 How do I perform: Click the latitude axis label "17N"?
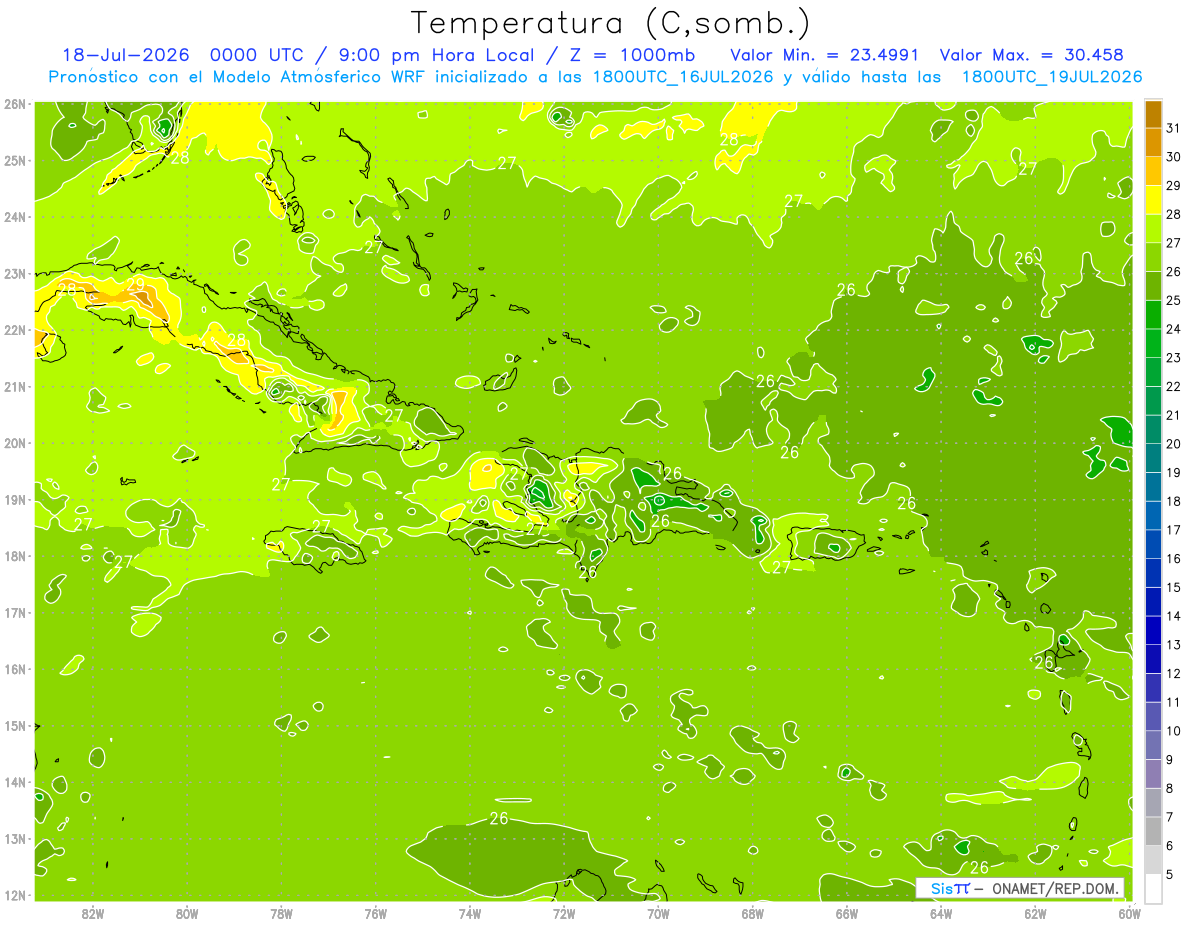pos(14,613)
